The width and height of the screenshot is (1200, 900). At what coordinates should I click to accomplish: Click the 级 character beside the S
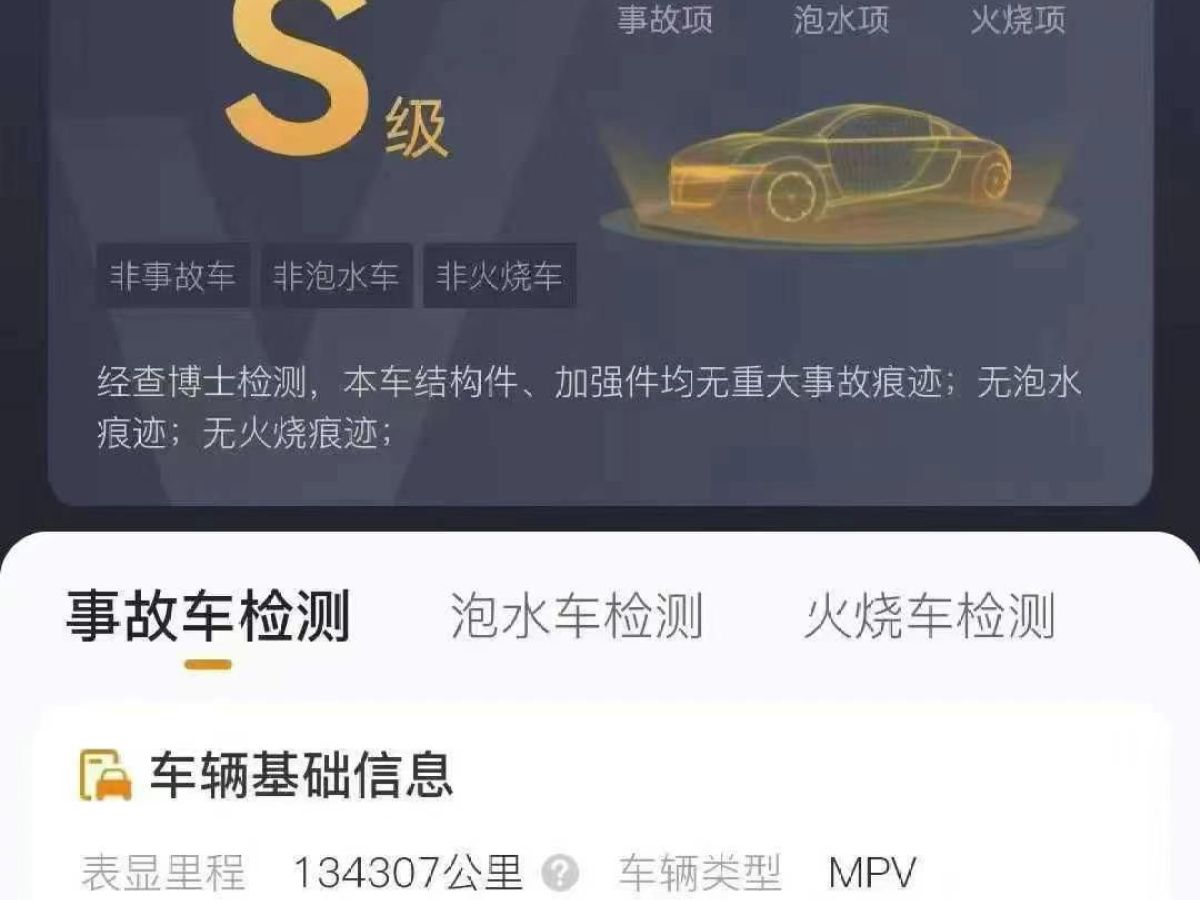click(x=415, y=132)
